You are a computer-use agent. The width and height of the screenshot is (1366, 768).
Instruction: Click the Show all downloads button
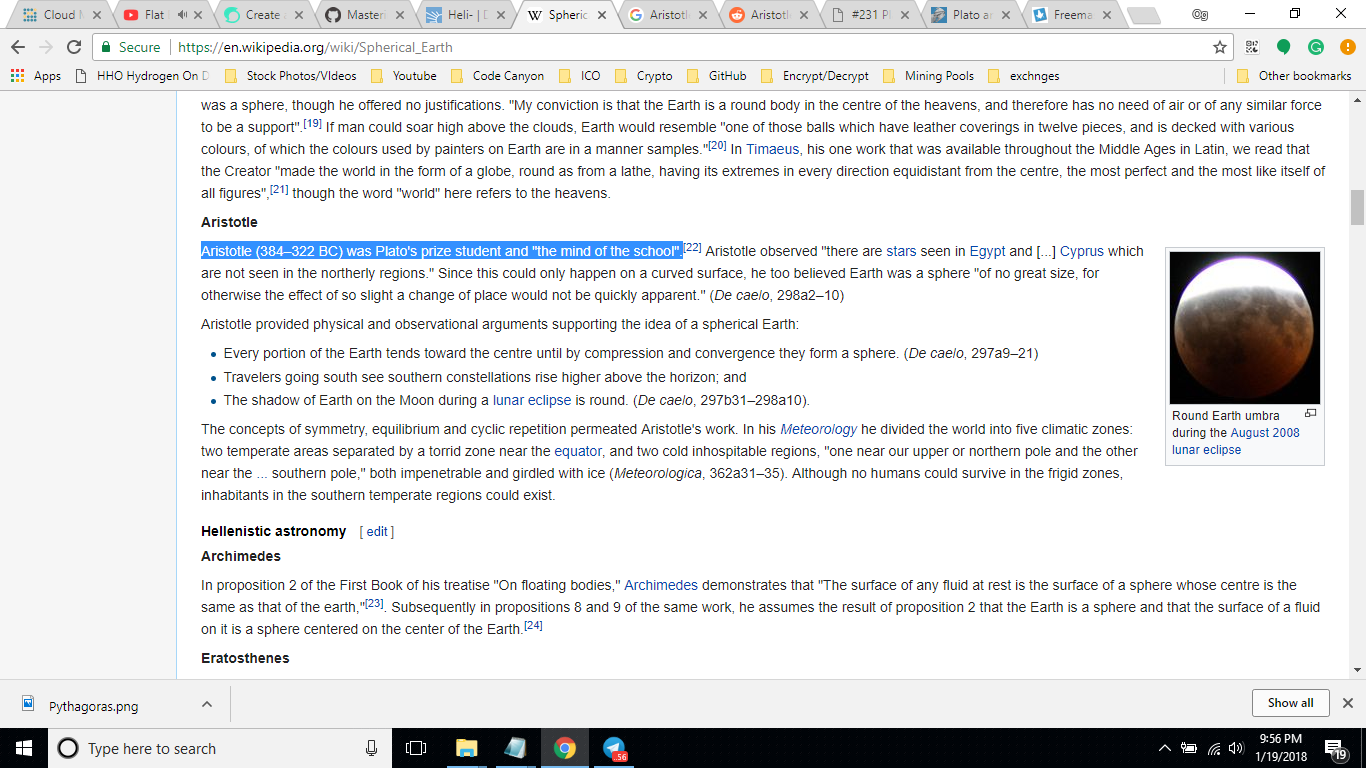1290,703
